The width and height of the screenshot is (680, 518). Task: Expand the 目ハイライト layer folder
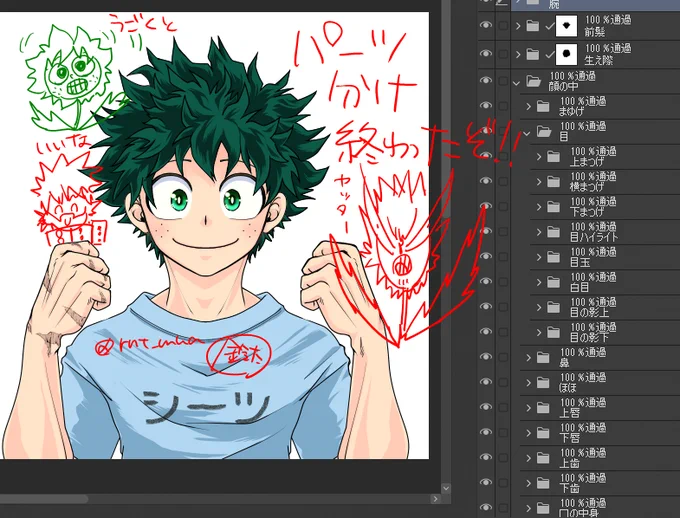(x=539, y=232)
